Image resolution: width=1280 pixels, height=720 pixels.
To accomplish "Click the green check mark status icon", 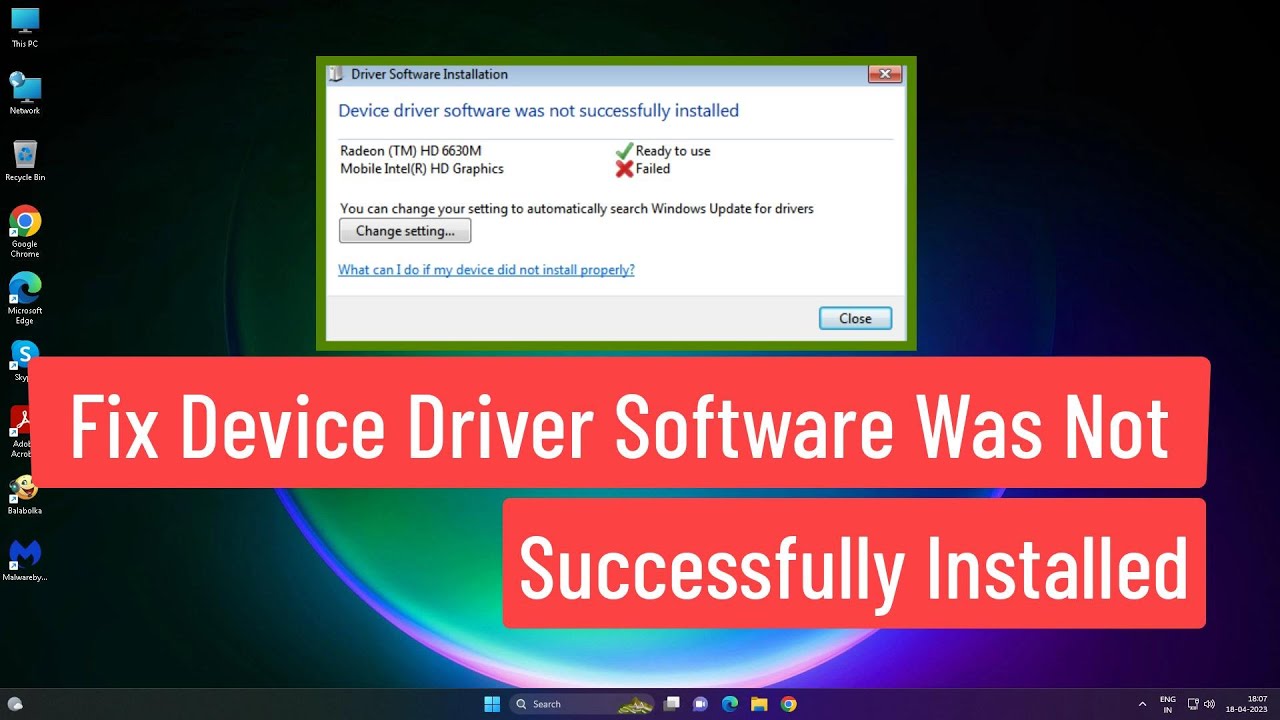I will click(x=624, y=150).
